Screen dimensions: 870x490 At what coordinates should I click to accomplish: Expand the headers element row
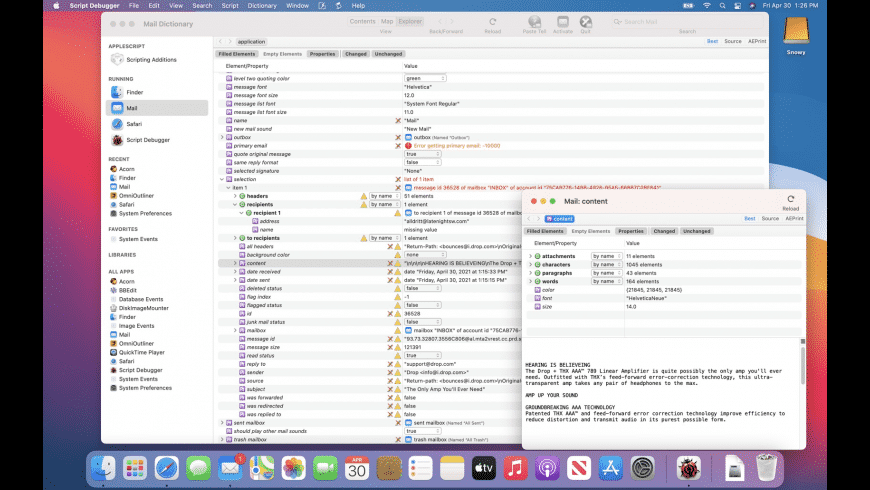click(x=235, y=196)
